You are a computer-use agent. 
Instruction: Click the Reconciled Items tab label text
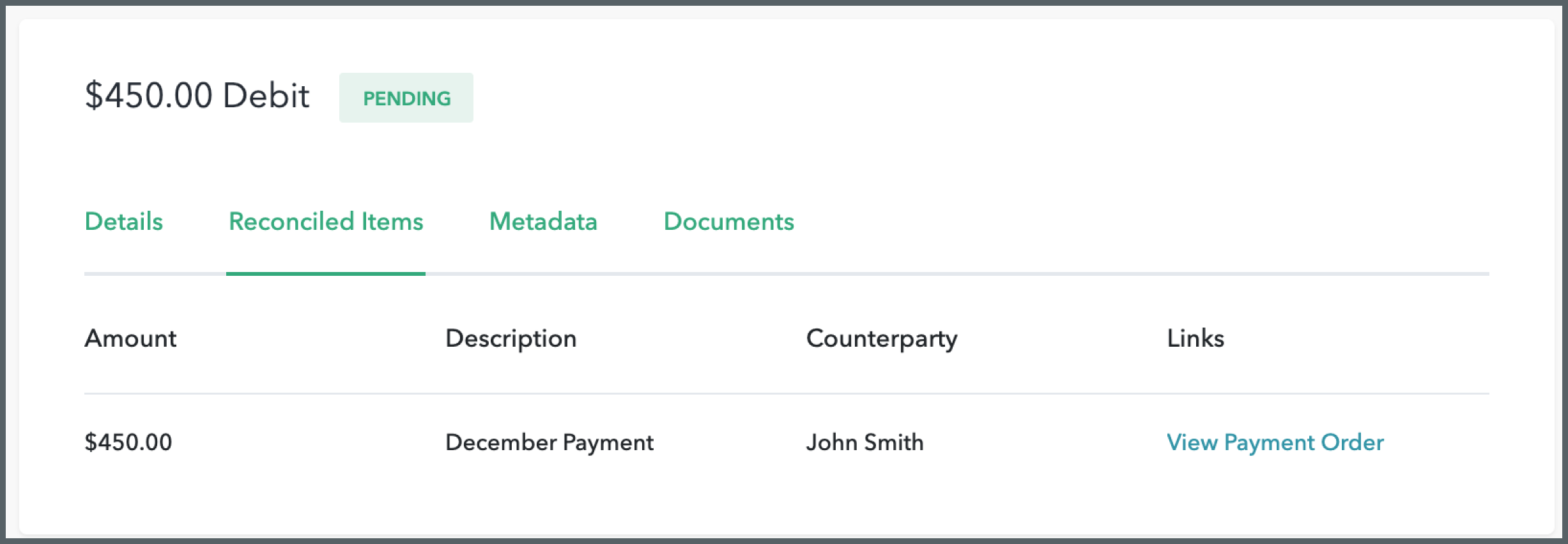326,222
